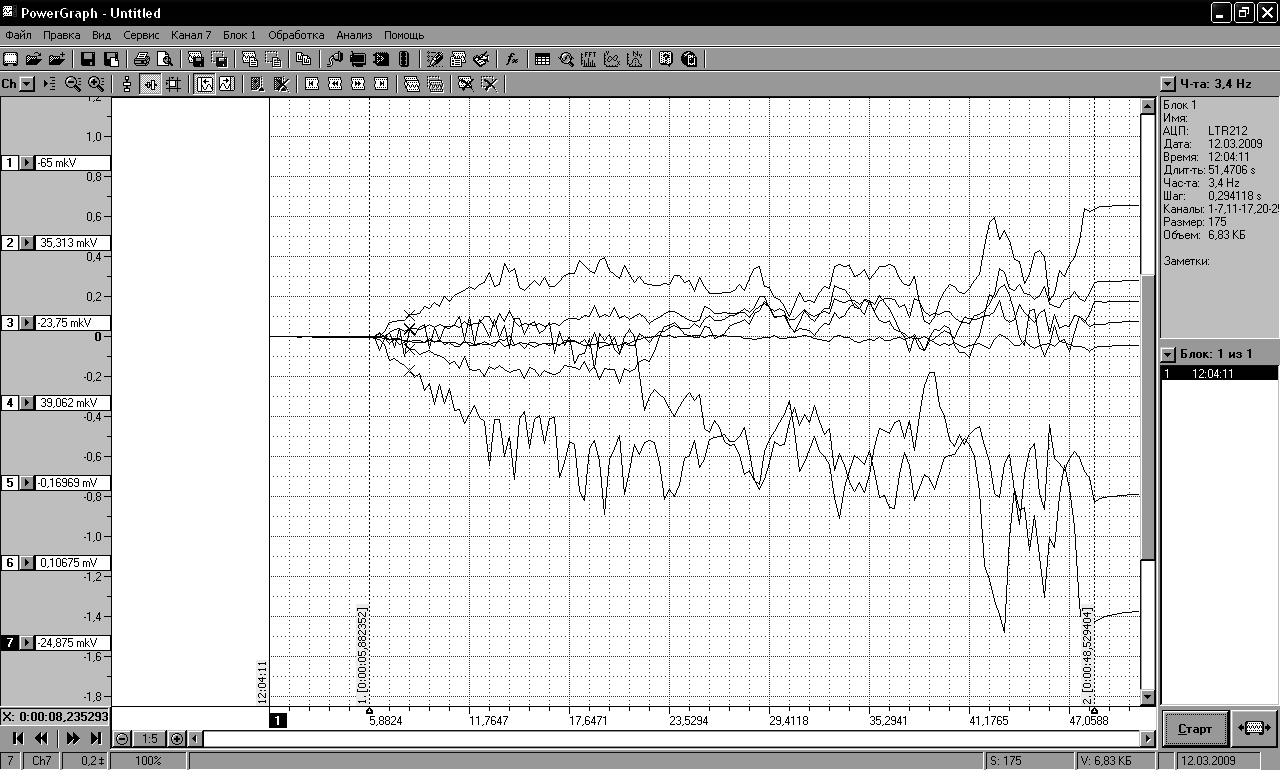Click the FFT spectrum analysis icon
1280x770 pixels.
(x=589, y=59)
